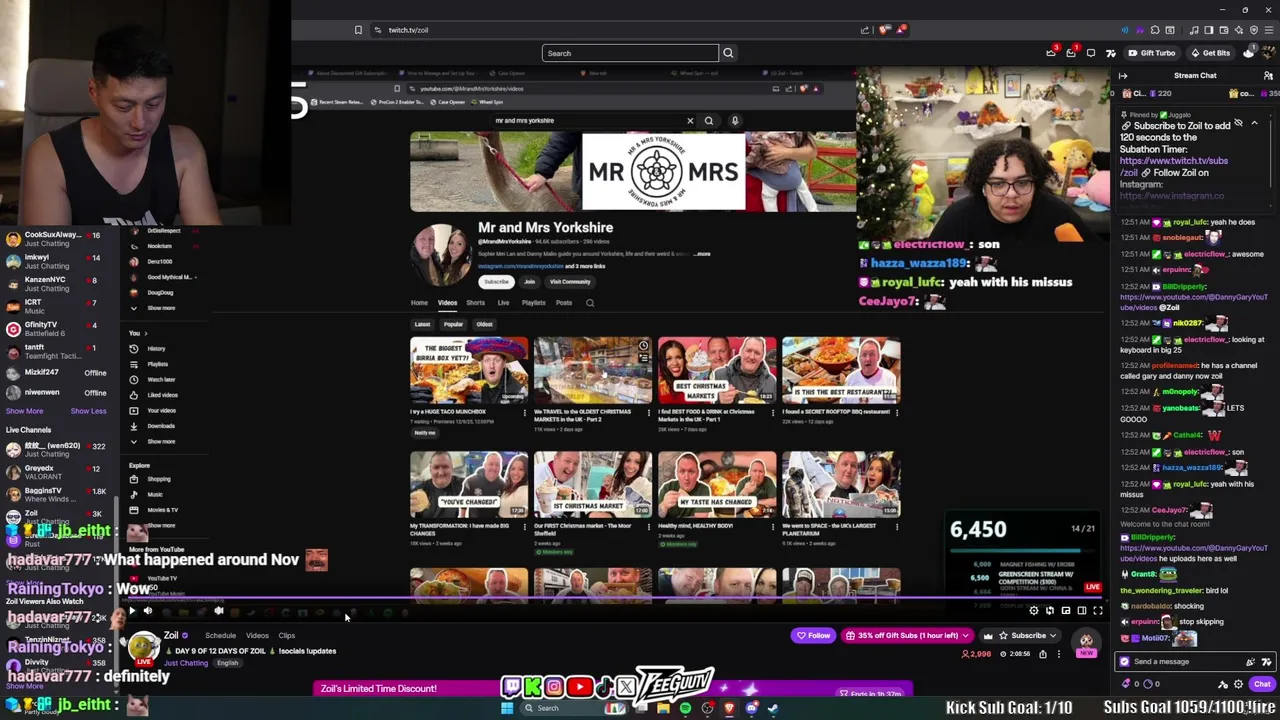The width and height of the screenshot is (1280, 720).
Task: Click the purple Follow button
Action: 813,635
